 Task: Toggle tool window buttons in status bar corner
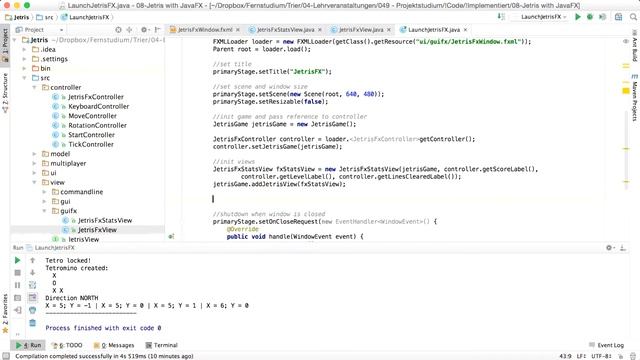(6, 356)
